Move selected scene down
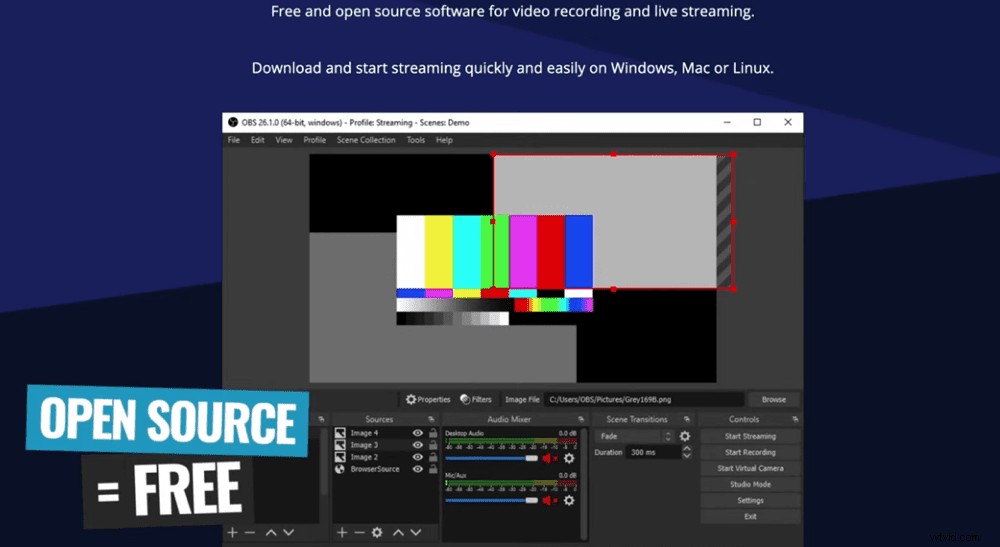Image resolution: width=1000 pixels, height=547 pixels. (x=288, y=532)
